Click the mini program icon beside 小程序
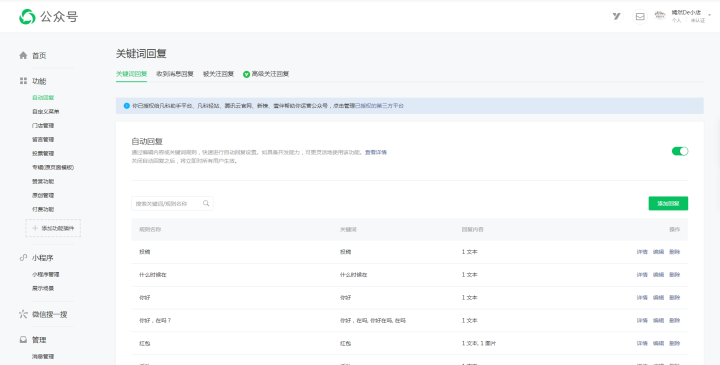720x365 pixels. [23, 258]
